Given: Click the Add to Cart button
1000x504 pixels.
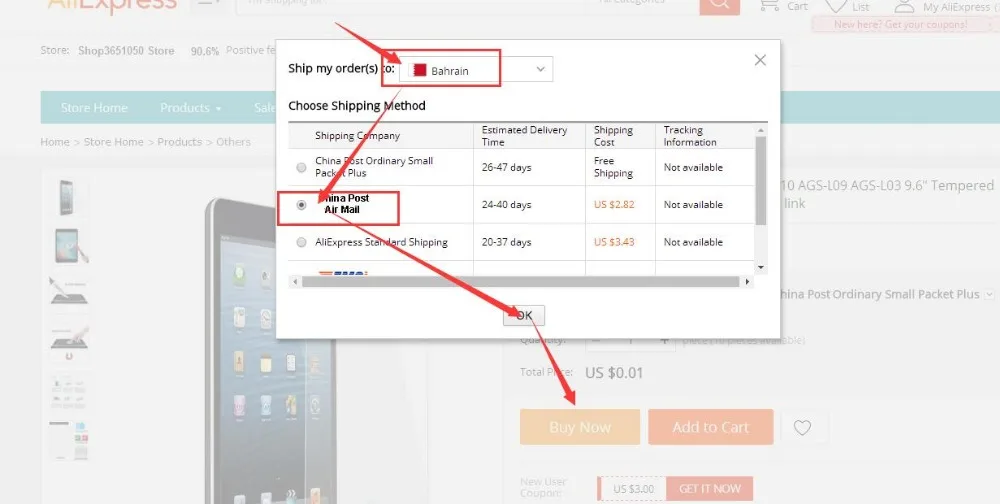Looking at the screenshot, I should click(x=710, y=427).
